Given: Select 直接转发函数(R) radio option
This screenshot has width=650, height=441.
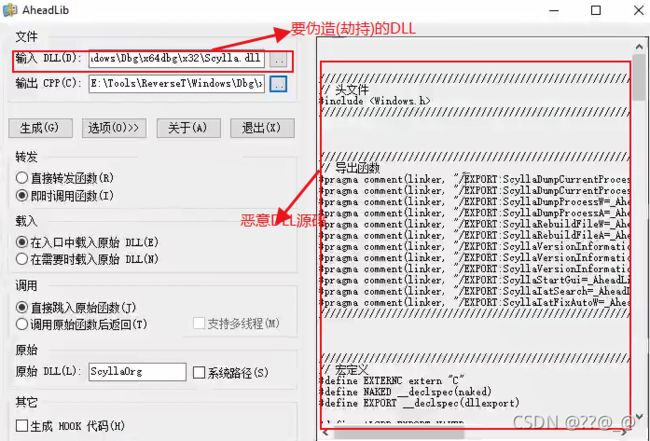Looking at the screenshot, I should (x=65, y=178).
